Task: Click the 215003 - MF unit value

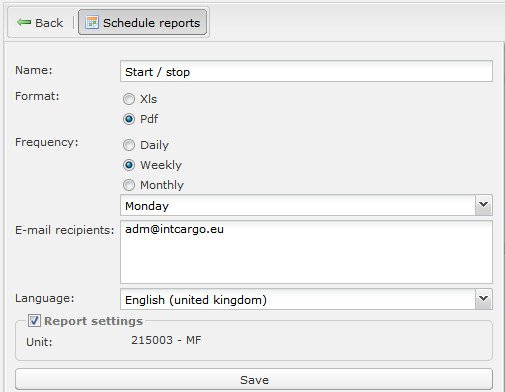Action: click(166, 340)
